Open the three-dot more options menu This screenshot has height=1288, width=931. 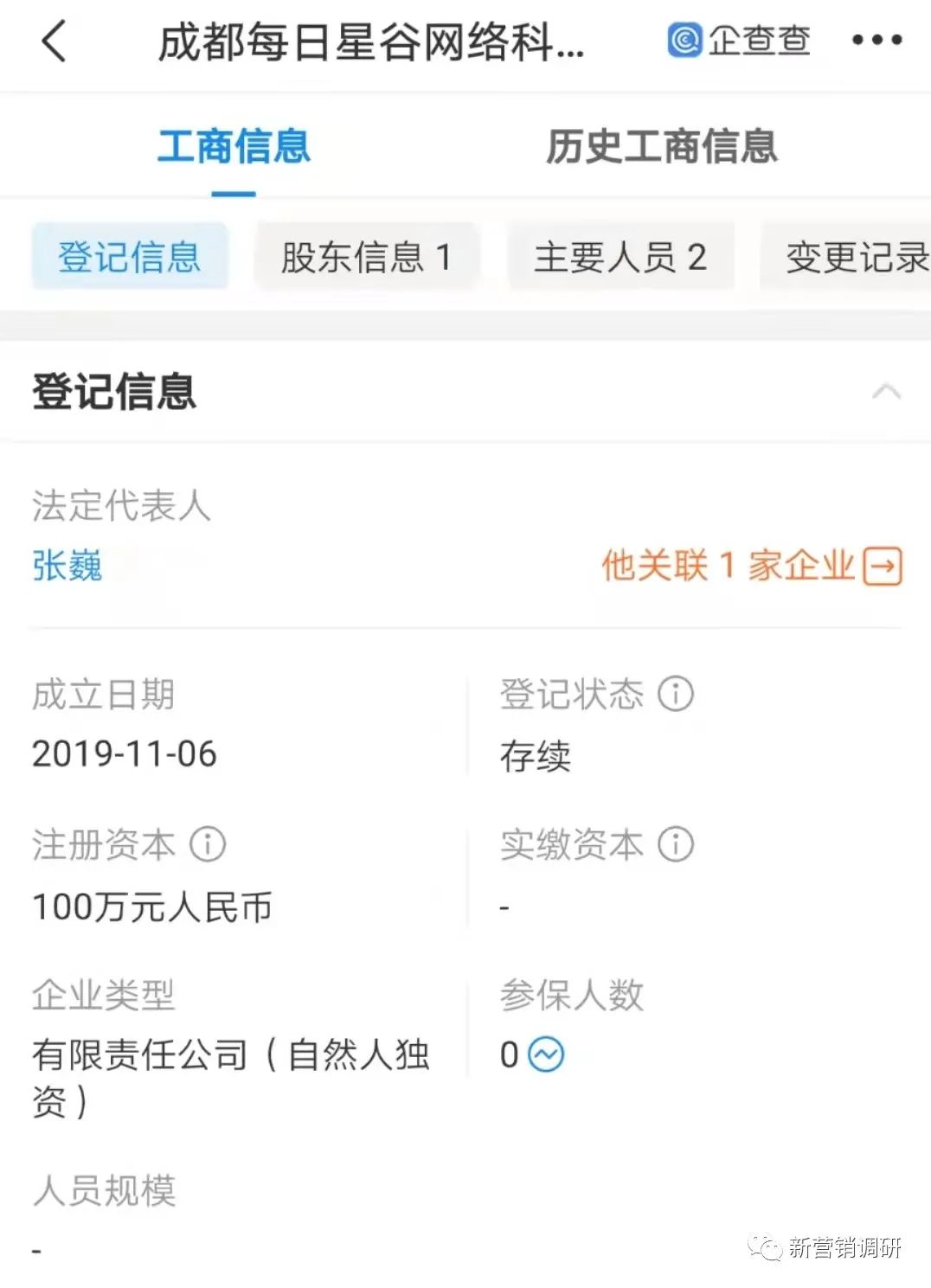(876, 40)
